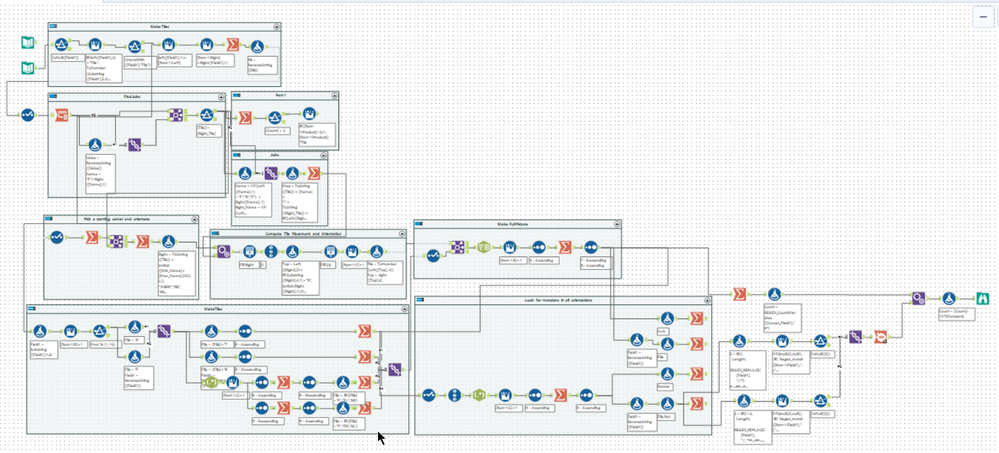Collapse the Pick a starting corner container

tap(193, 219)
